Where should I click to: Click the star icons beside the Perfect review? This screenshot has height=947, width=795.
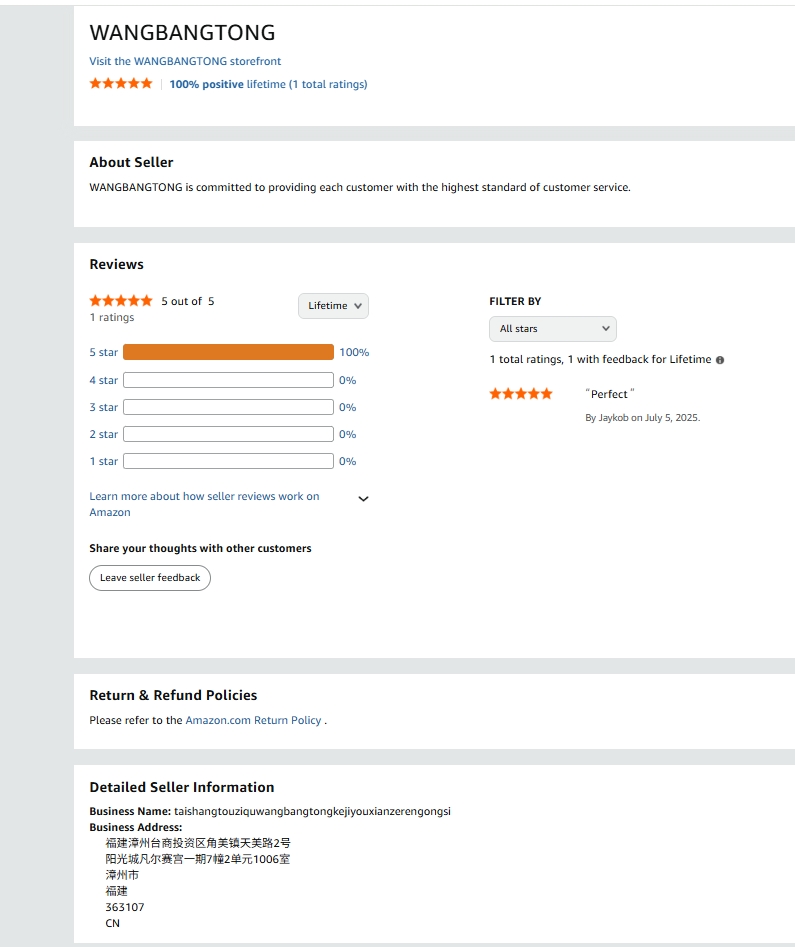(520, 394)
